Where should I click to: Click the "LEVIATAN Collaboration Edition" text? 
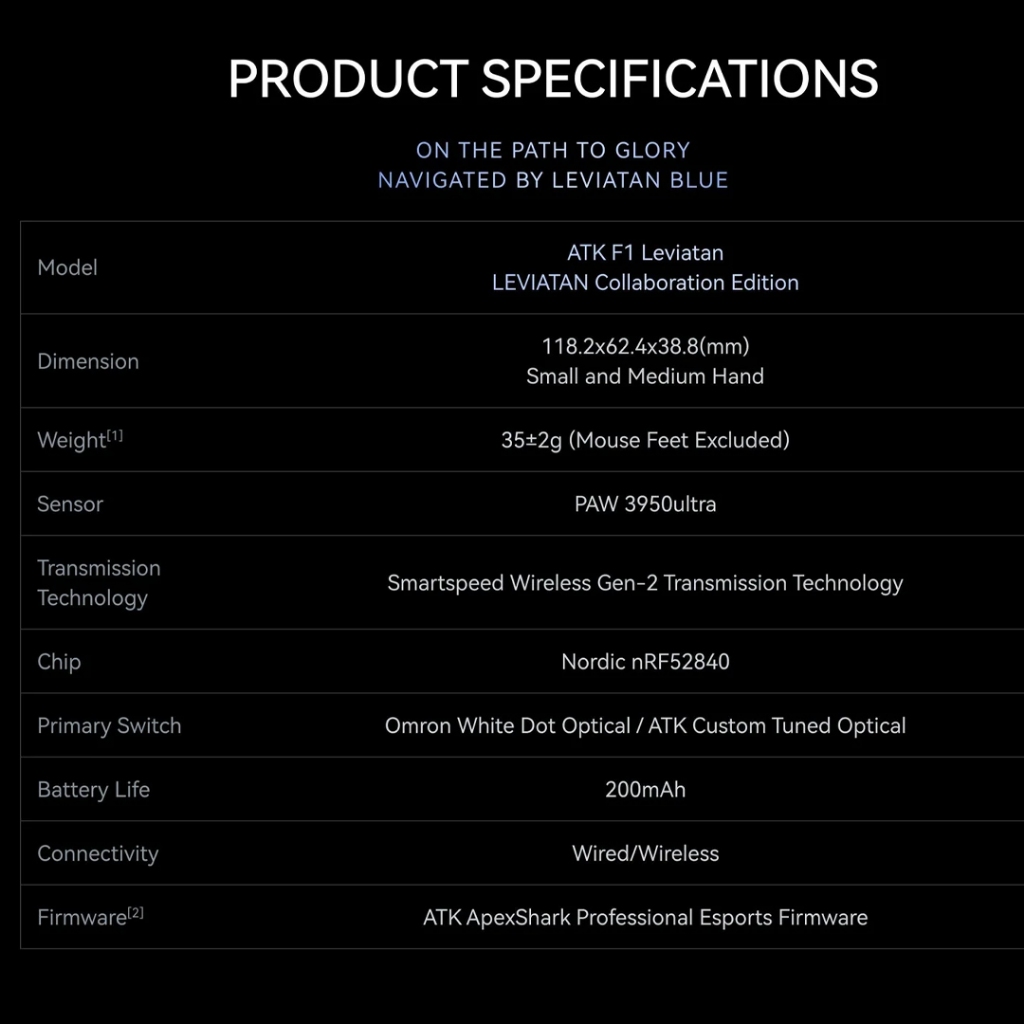[x=645, y=283]
